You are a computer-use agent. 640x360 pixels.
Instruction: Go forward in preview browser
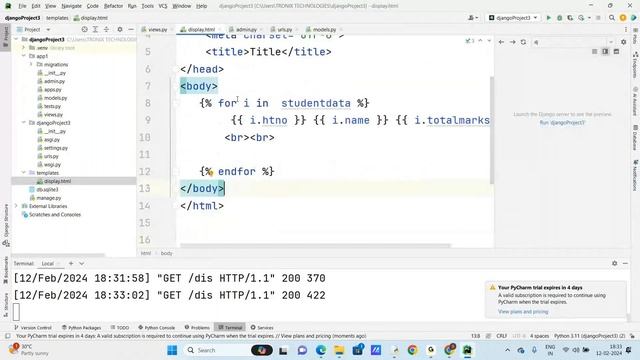[512, 42]
